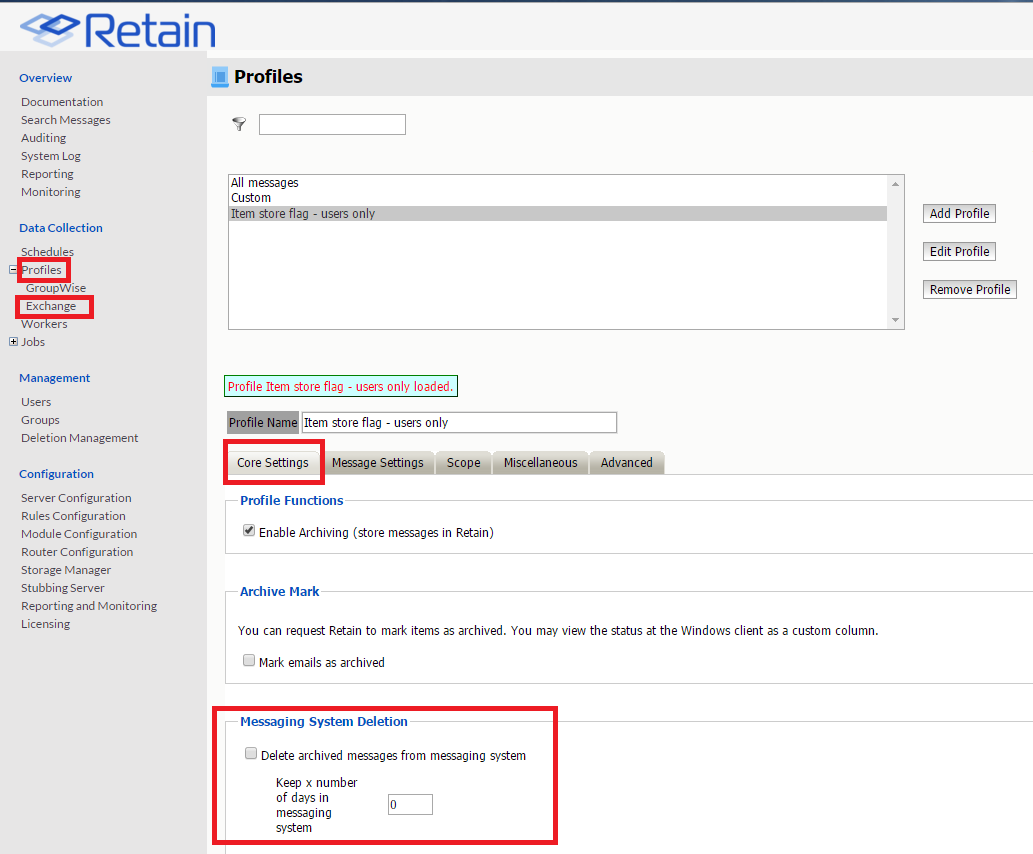Click the Configuration heading
This screenshot has width=1033, height=854.
pos(57,474)
